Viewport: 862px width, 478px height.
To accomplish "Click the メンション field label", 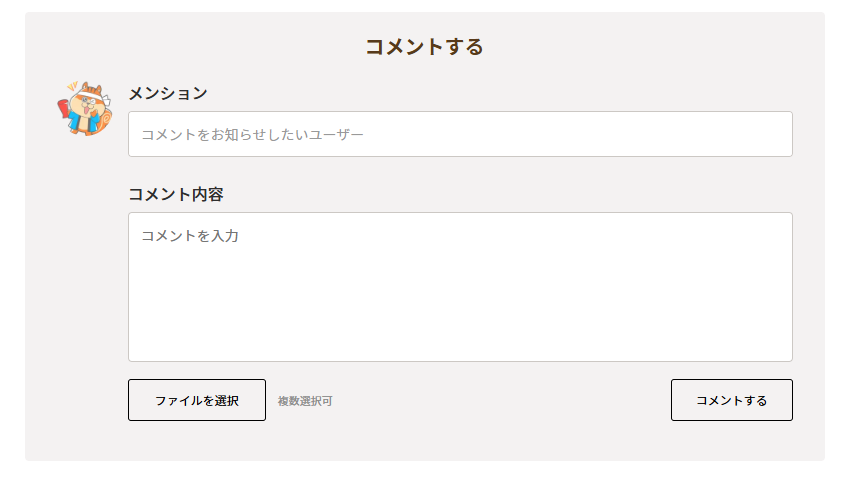I will pos(168,93).
